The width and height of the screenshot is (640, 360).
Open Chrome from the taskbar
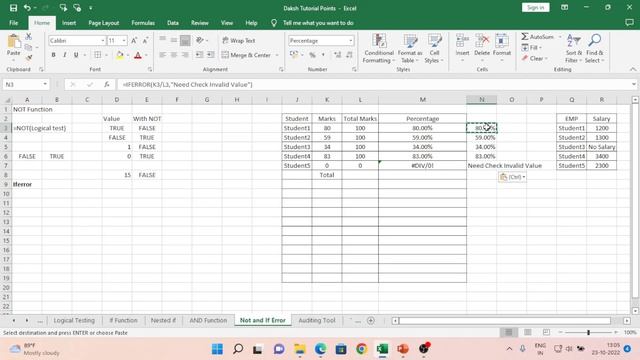pyautogui.click(x=362, y=349)
